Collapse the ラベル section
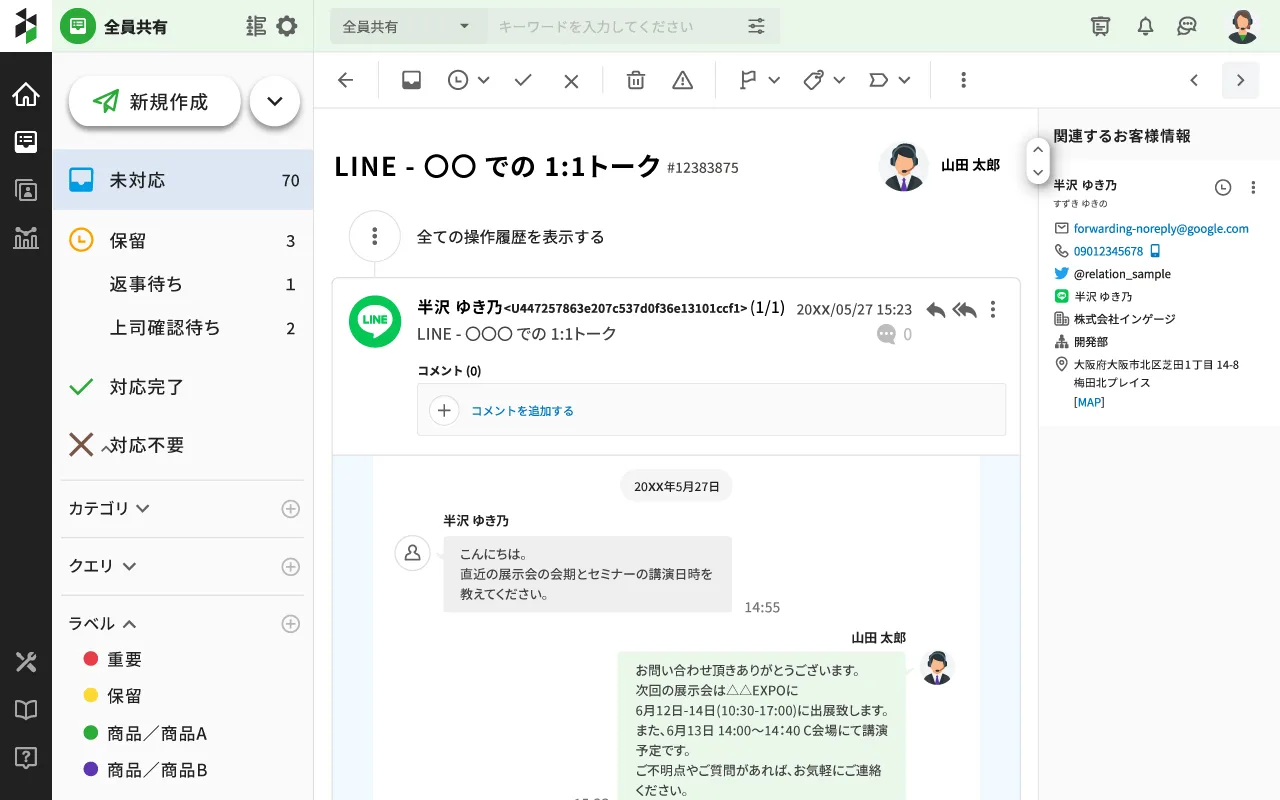 coord(102,623)
